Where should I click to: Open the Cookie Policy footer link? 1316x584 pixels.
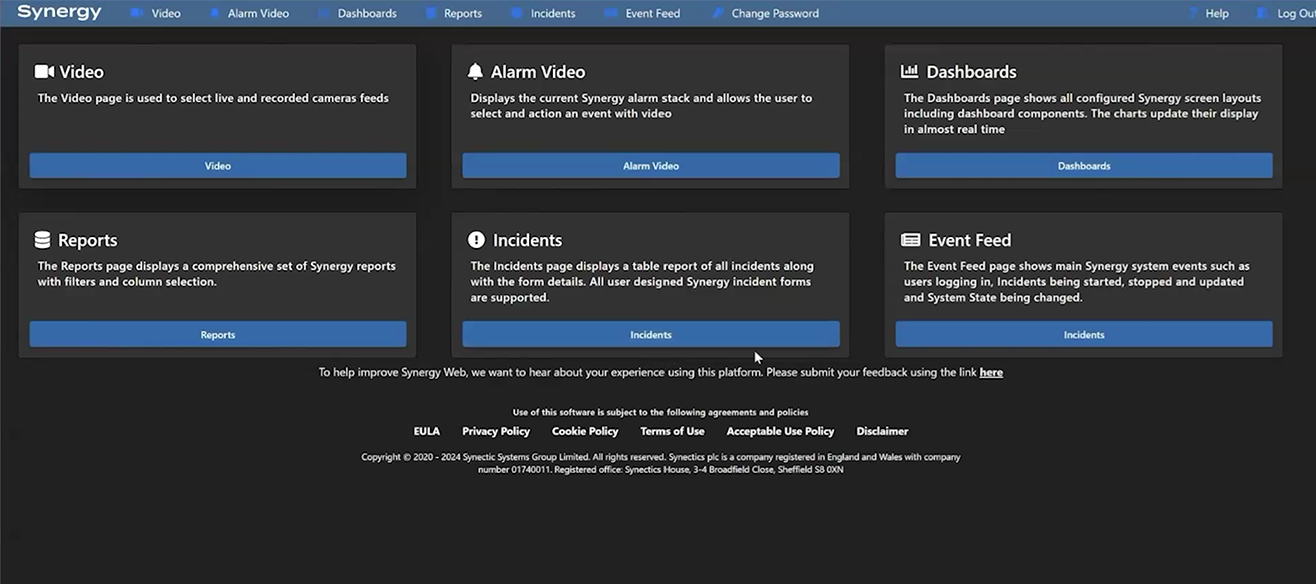click(x=585, y=431)
